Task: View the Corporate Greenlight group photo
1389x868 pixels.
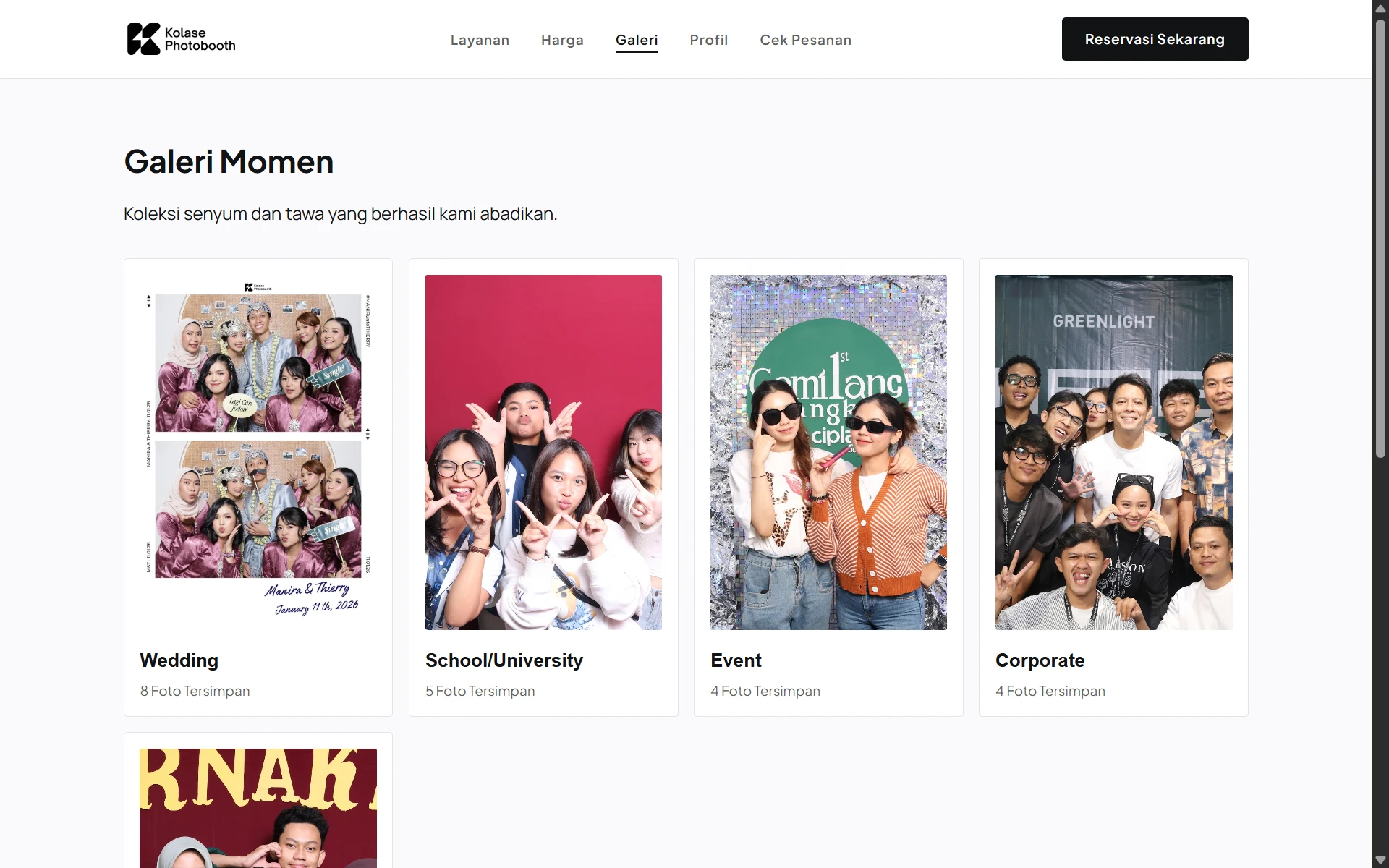Action: click(1113, 452)
